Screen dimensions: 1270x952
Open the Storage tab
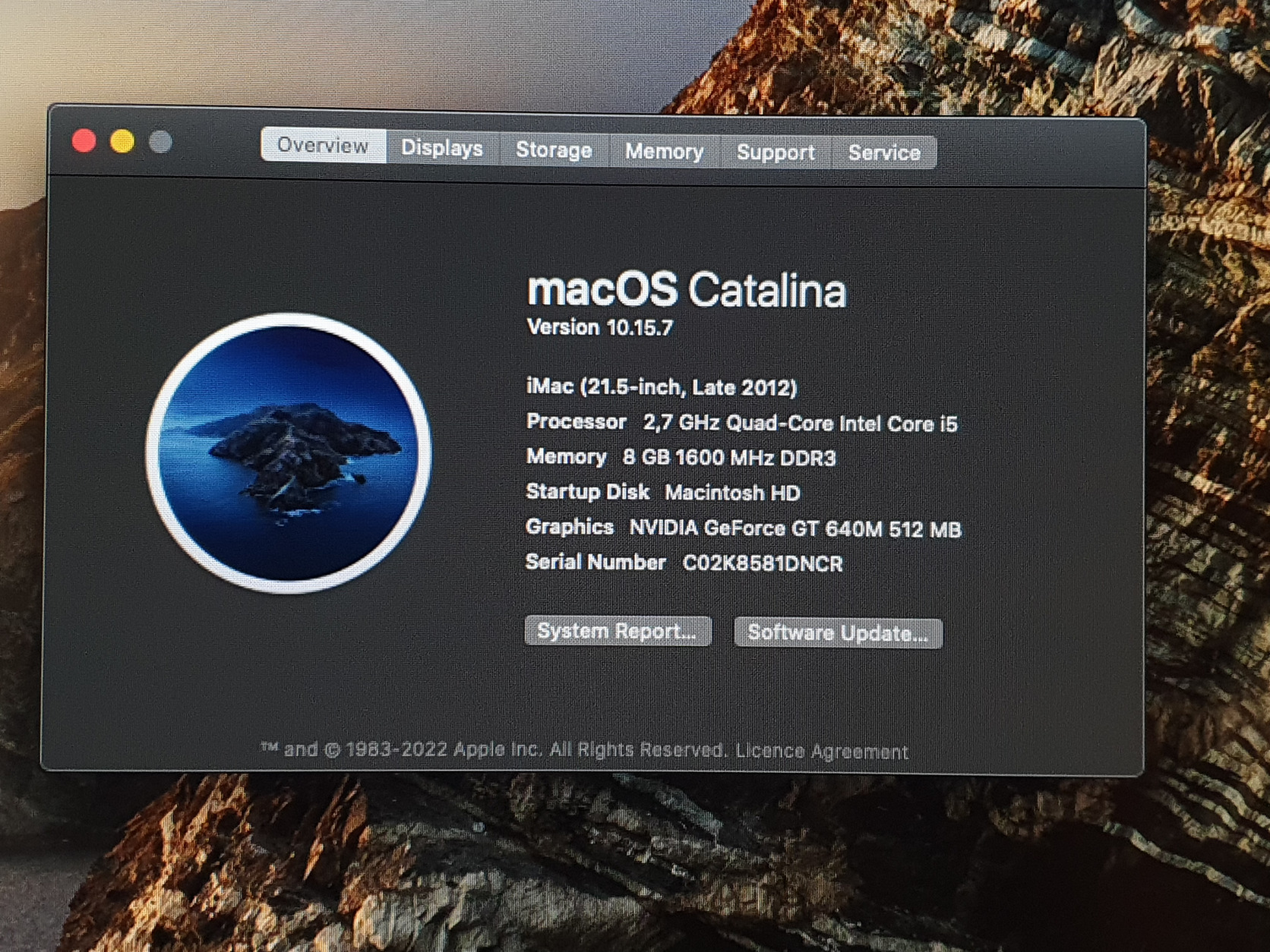pyautogui.click(x=554, y=150)
